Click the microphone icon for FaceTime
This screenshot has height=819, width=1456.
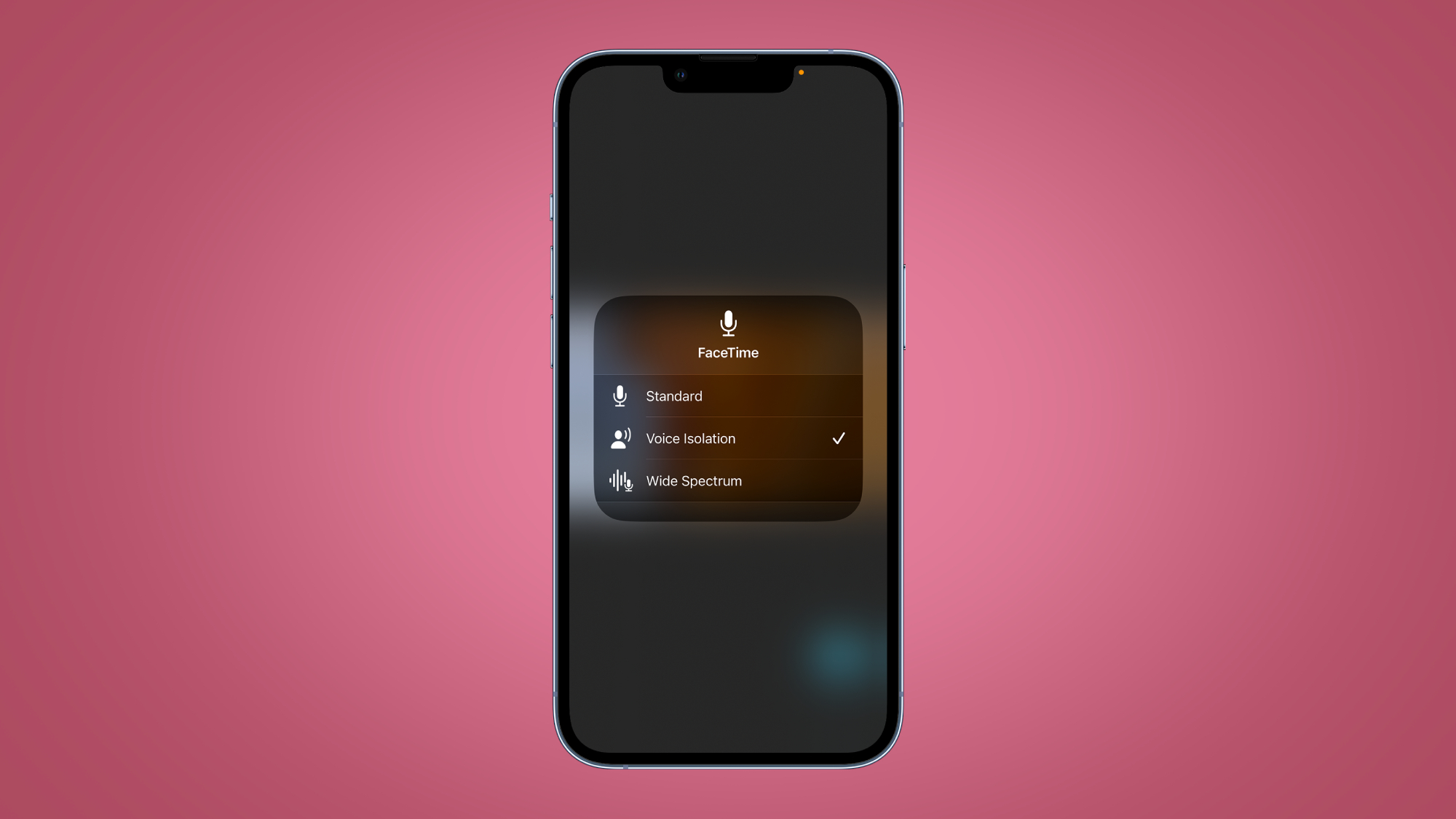[x=728, y=322]
